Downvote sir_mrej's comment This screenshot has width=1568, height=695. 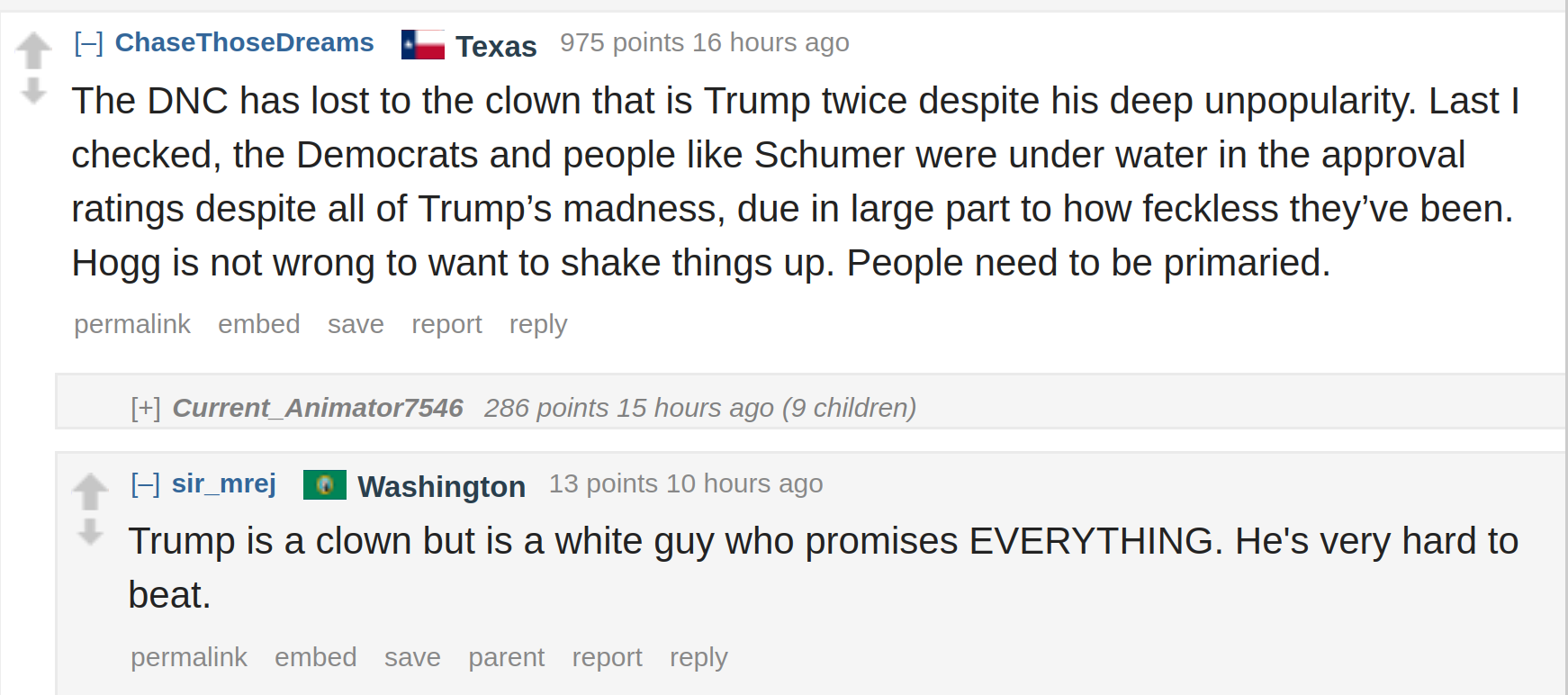pos(90,531)
